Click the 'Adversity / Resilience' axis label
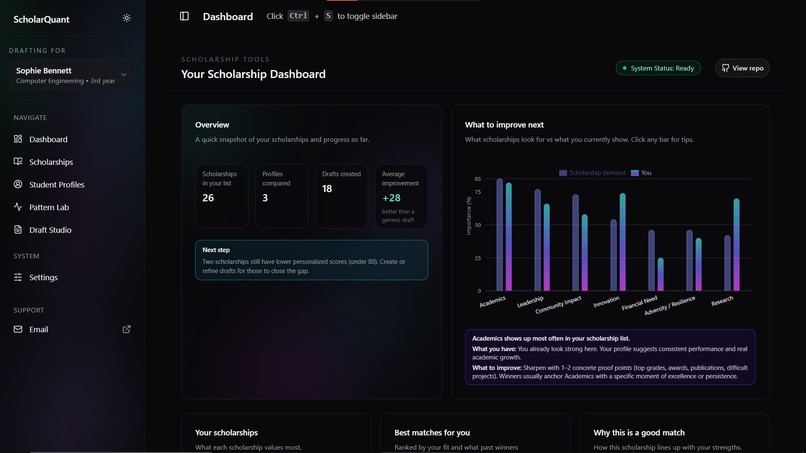The image size is (806, 453). coord(670,305)
